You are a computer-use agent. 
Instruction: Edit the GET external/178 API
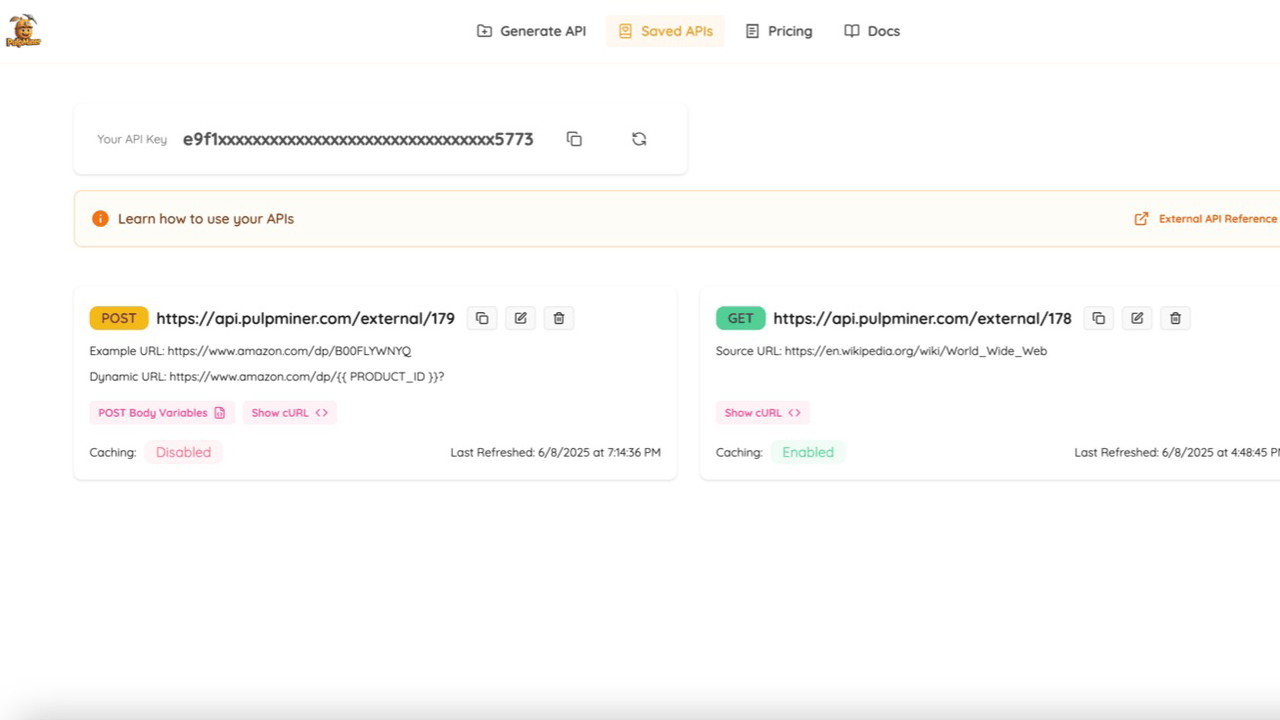(x=1137, y=318)
